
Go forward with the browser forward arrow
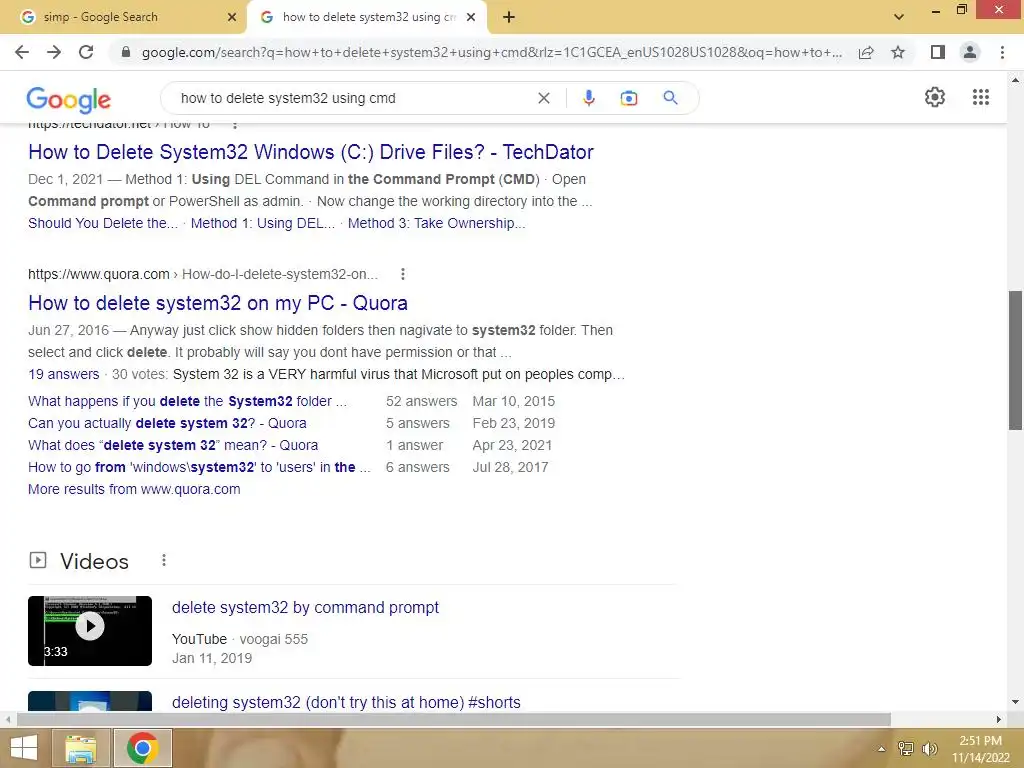click(x=54, y=52)
